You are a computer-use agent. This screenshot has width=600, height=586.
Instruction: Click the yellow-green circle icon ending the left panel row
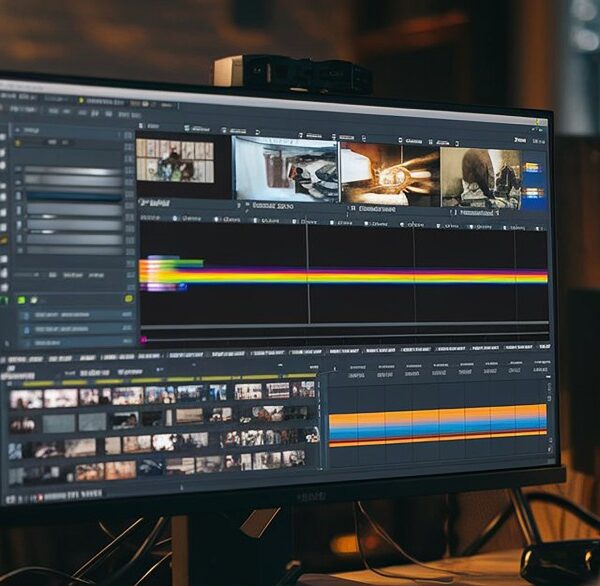click(129, 299)
